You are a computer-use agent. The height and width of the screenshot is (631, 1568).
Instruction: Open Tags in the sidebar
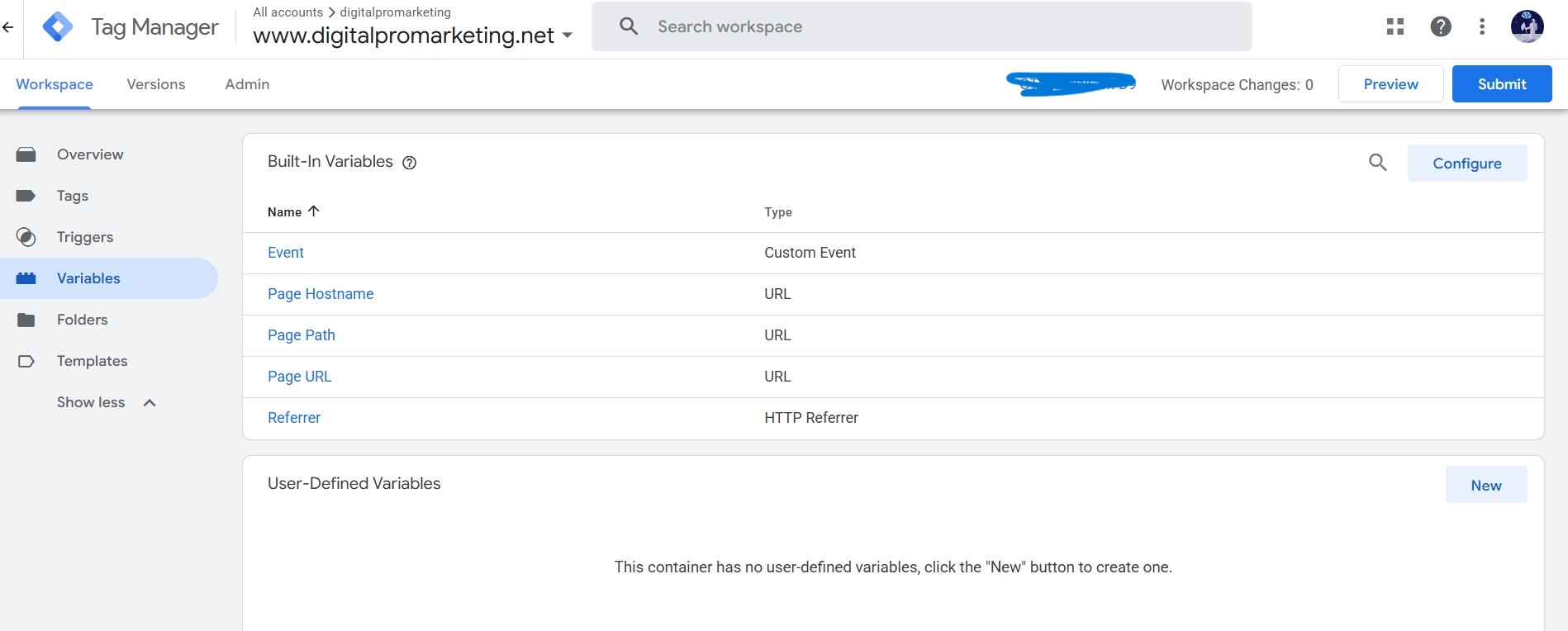click(73, 196)
